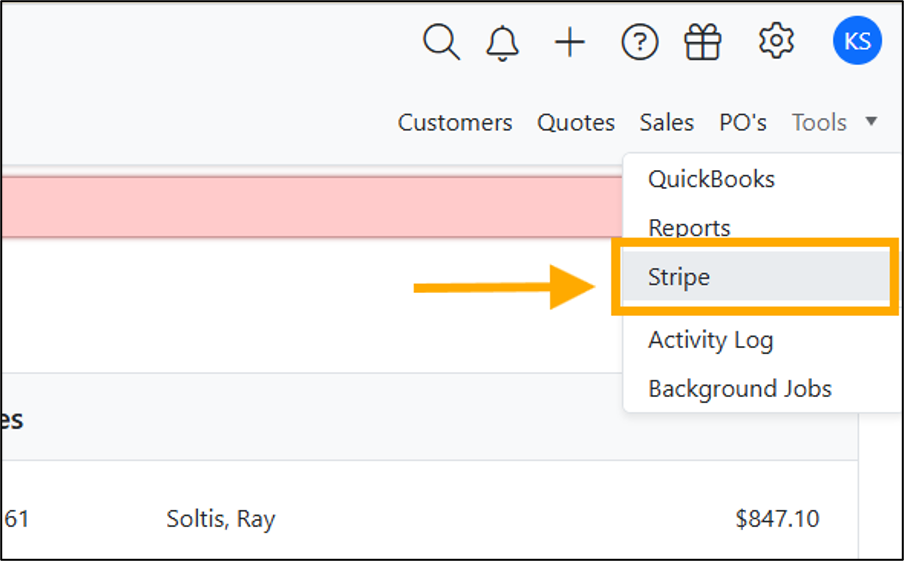Image resolution: width=904 pixels, height=561 pixels.
Task: Click the $847.10 amount
Action: (x=777, y=519)
